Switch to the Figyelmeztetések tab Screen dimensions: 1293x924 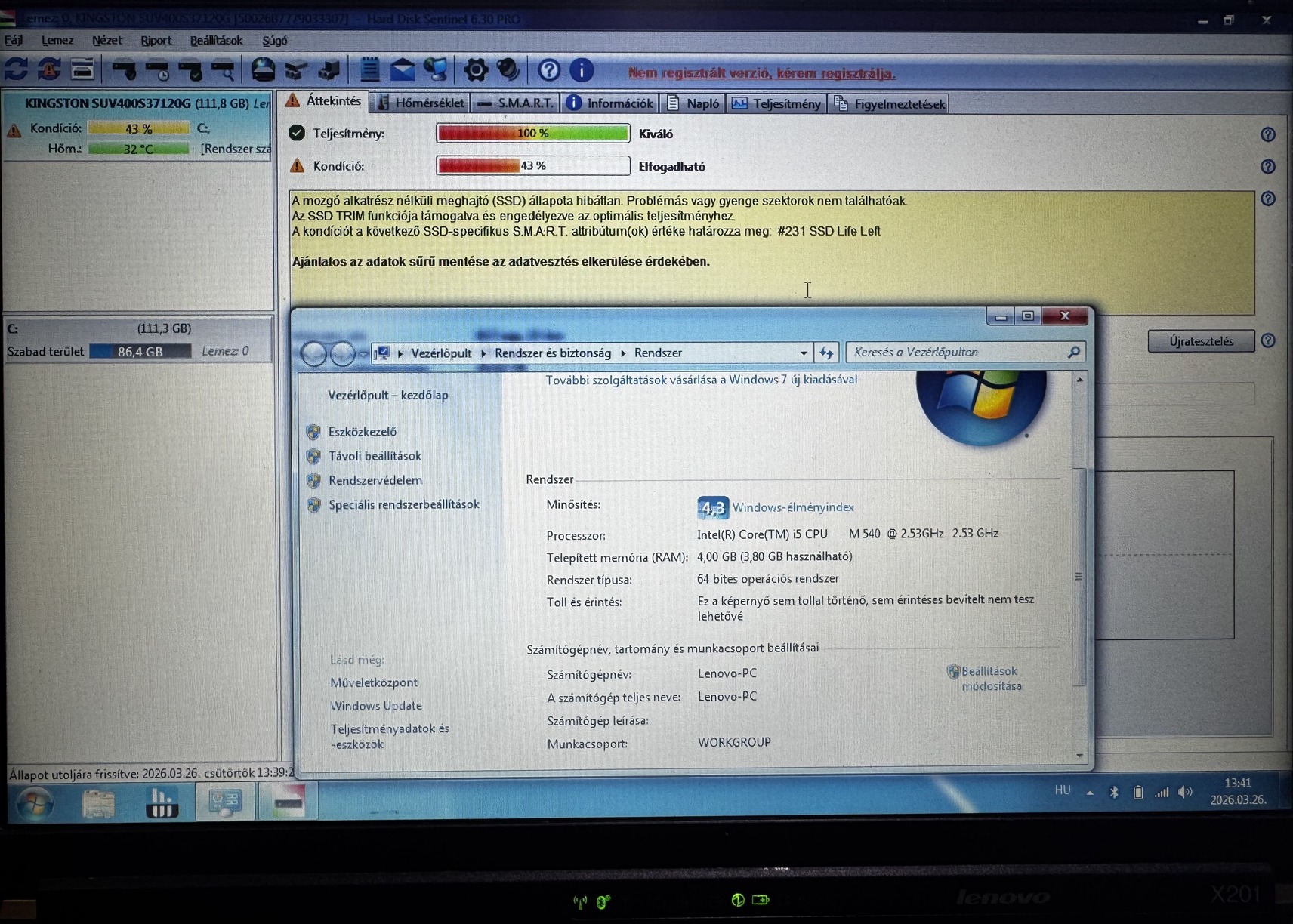(x=889, y=103)
